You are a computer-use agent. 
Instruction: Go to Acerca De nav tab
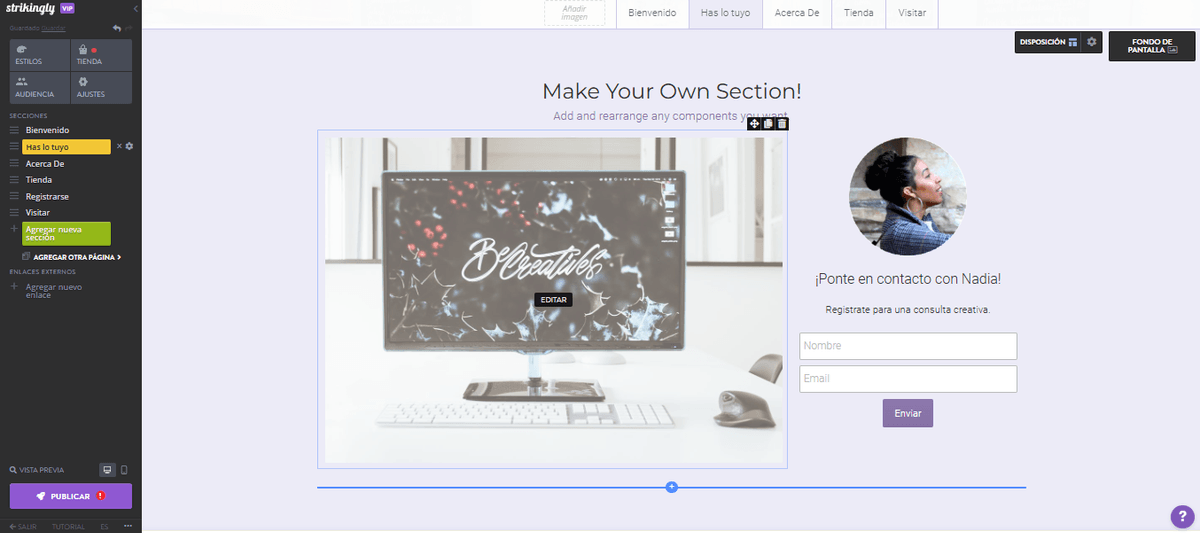point(797,13)
